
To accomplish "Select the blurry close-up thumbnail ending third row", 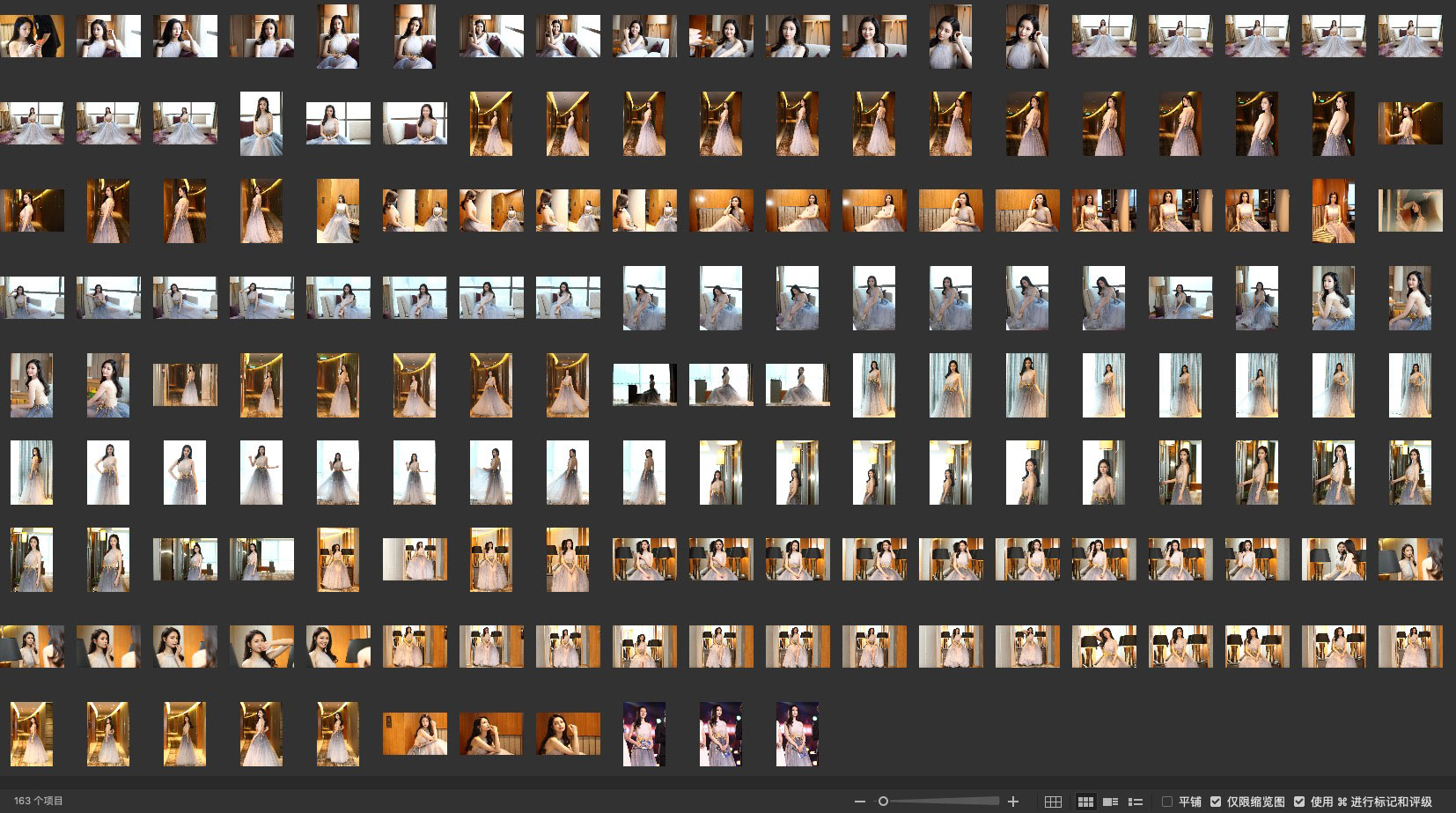I will click(1409, 211).
